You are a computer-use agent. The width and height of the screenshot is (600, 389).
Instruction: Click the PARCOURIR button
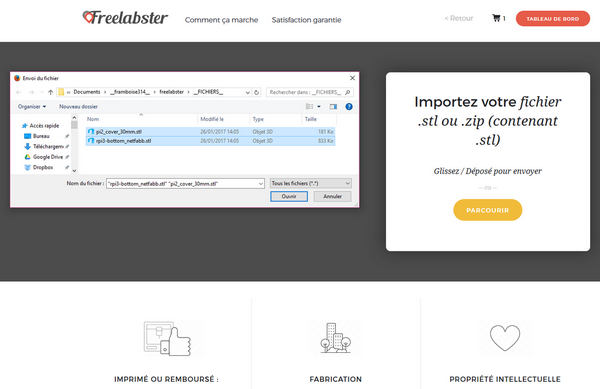(488, 210)
